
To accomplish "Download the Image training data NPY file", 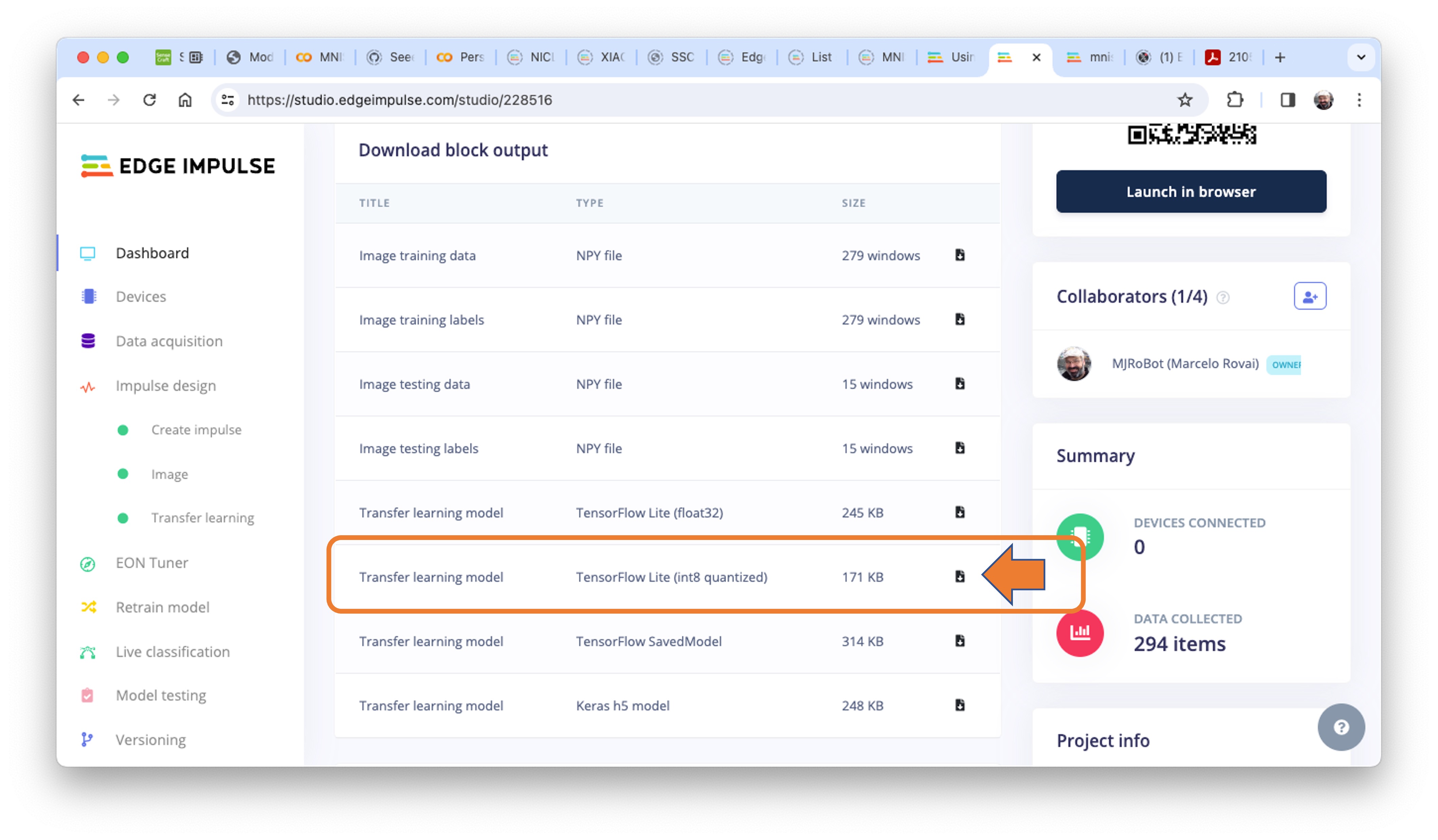I will (x=960, y=255).
